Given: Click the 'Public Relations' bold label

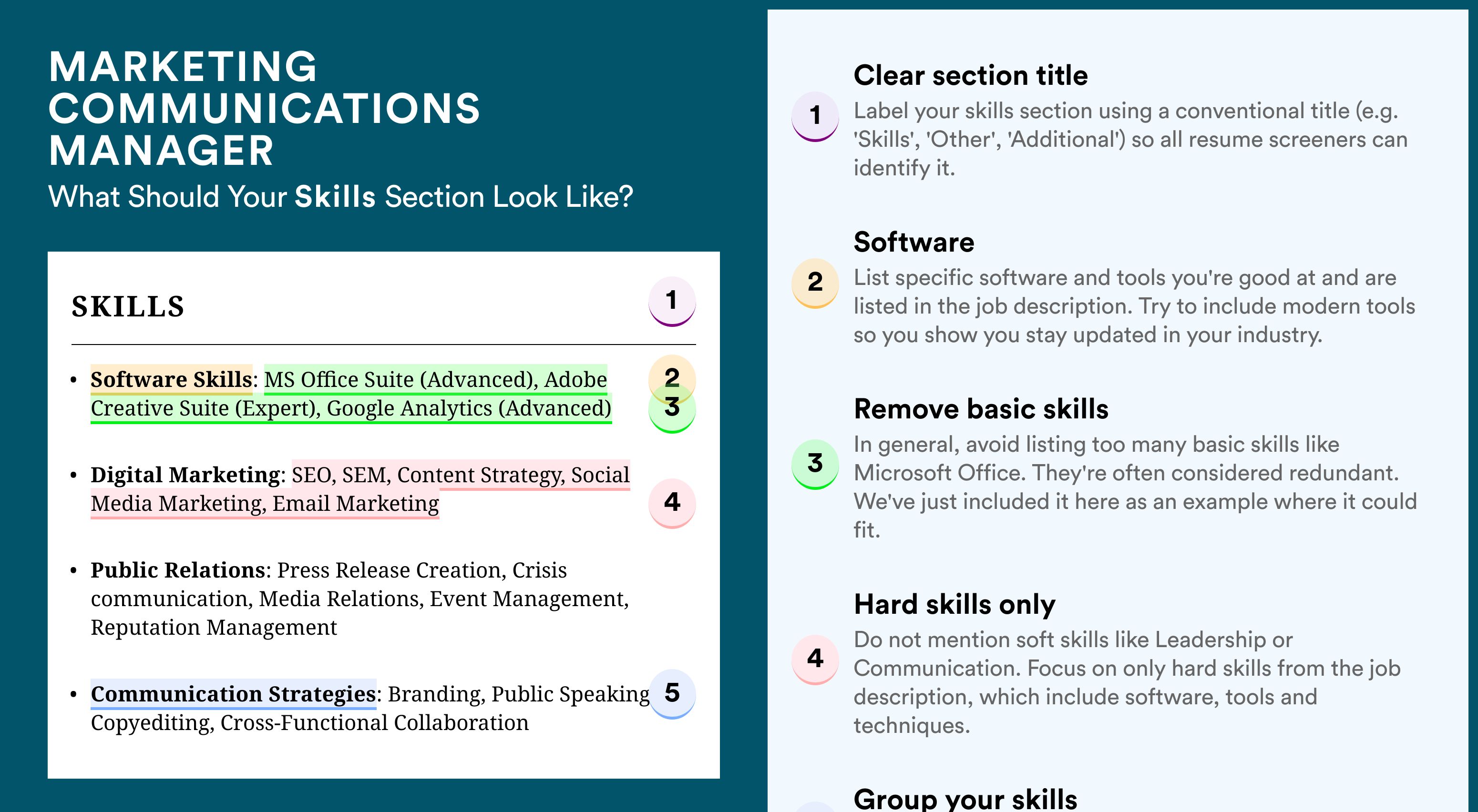Looking at the screenshot, I should 178,570.
